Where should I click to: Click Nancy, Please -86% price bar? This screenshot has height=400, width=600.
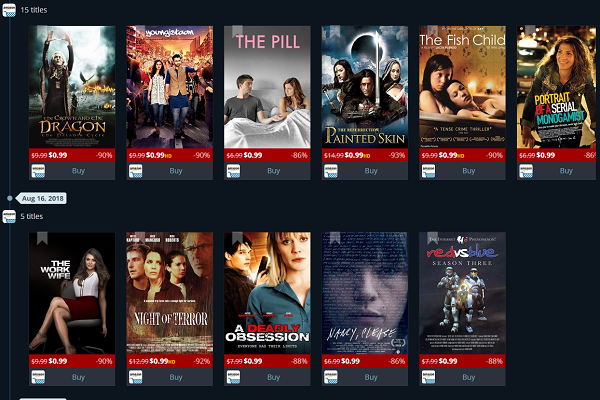click(365, 361)
